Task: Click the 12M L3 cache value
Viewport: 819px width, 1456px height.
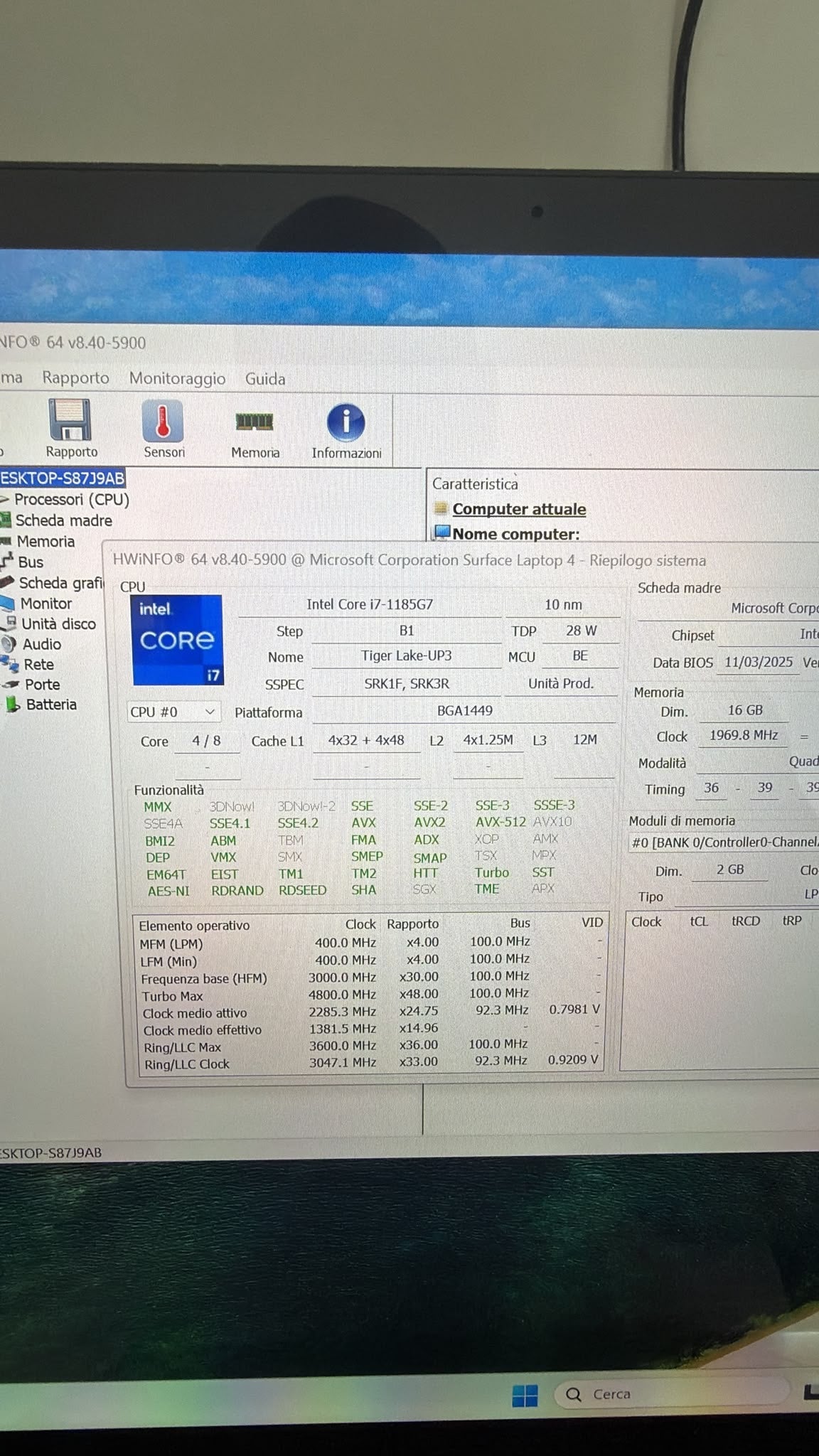Action: point(584,739)
